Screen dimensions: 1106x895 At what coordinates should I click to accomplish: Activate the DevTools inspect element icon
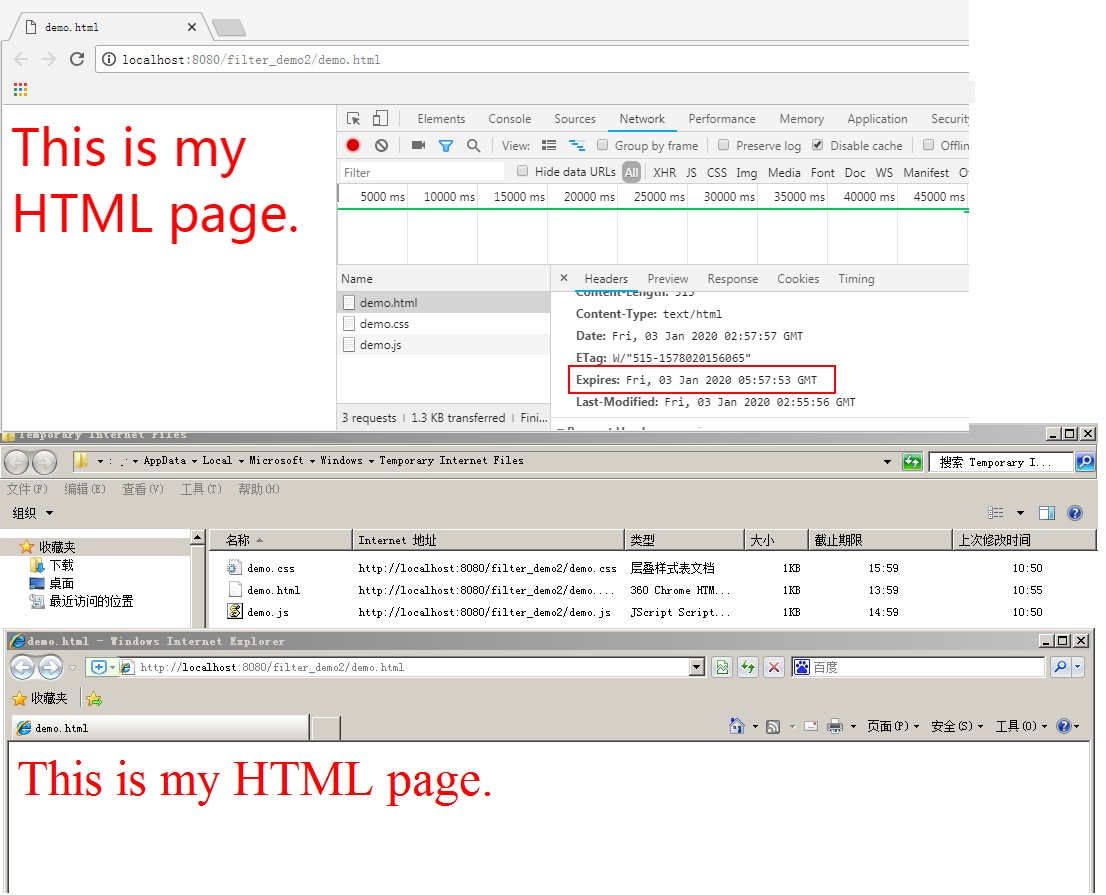353,118
